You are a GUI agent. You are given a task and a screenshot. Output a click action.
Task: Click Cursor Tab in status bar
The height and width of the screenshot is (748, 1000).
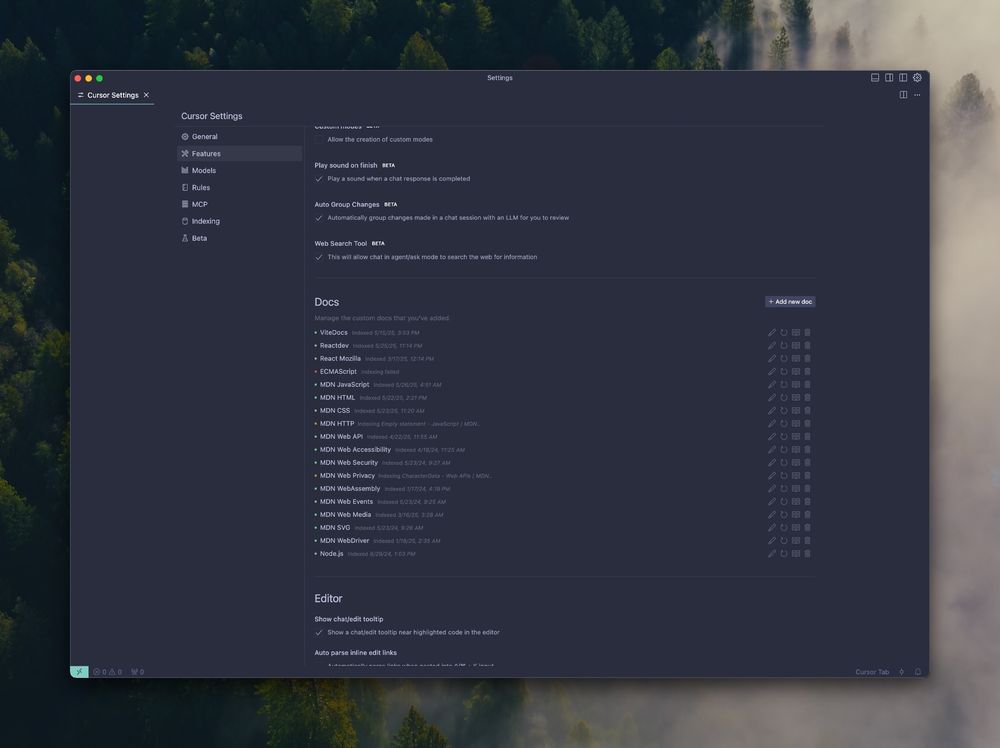(x=872, y=672)
